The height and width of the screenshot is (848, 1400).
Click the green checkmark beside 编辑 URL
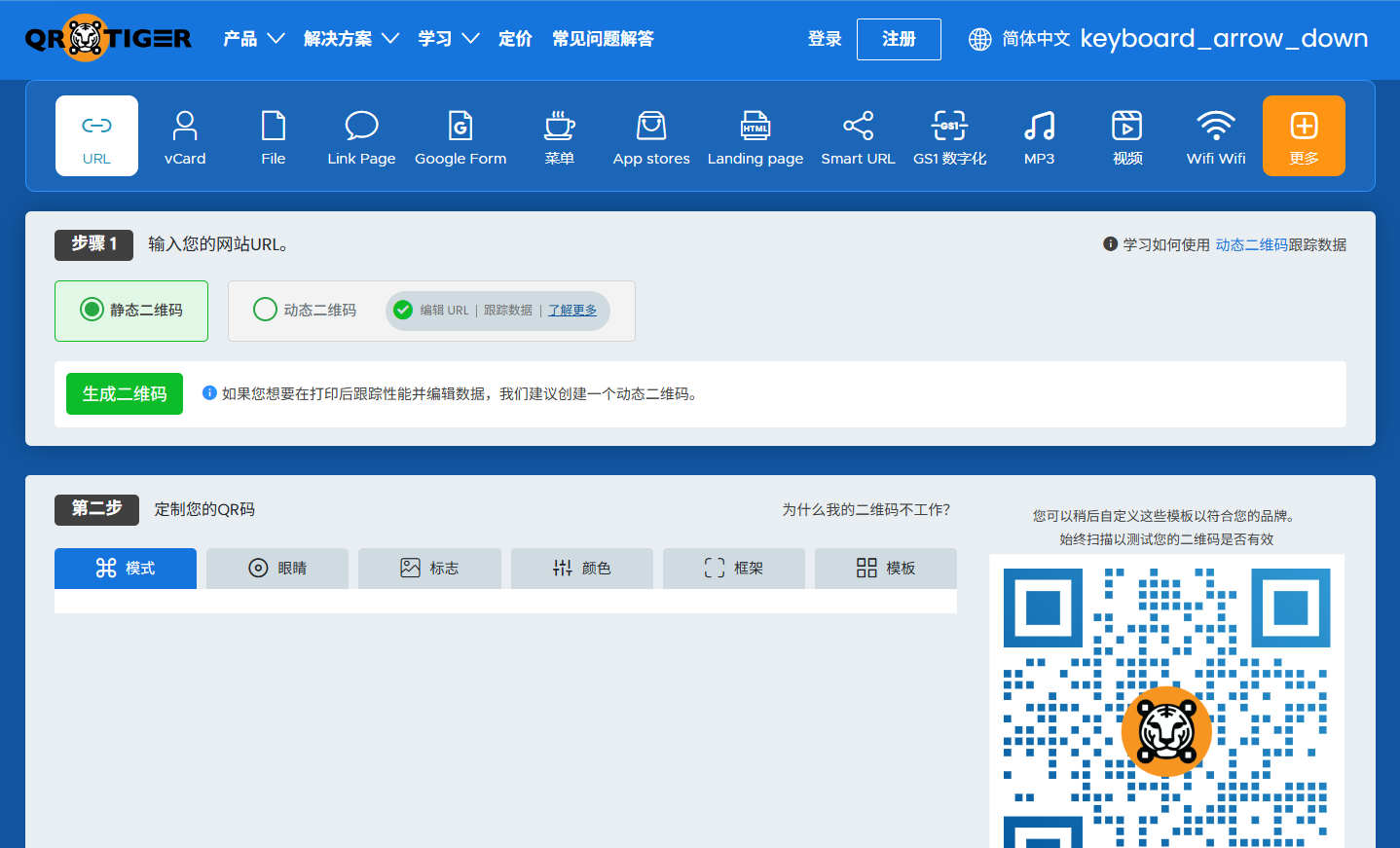(403, 311)
